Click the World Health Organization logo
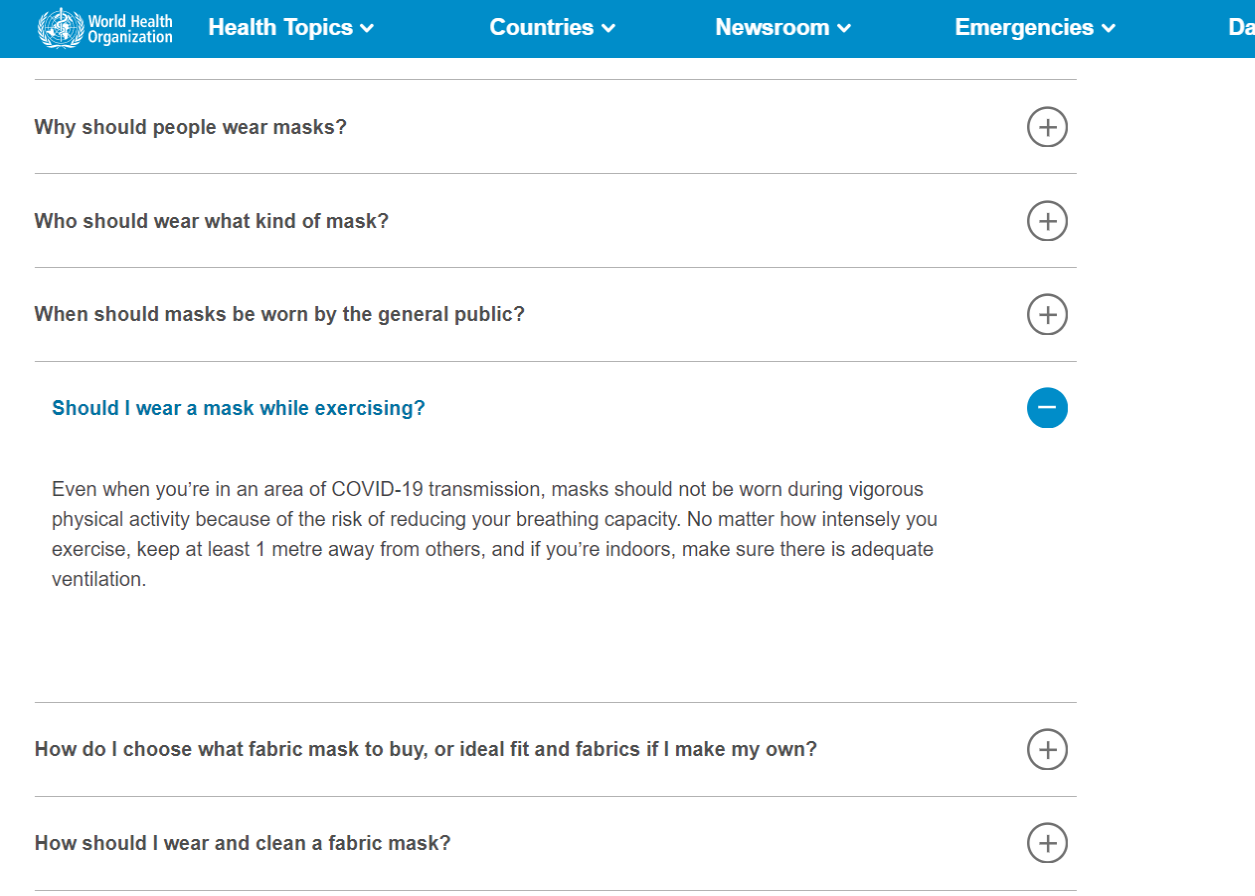 pyautogui.click(x=105, y=28)
